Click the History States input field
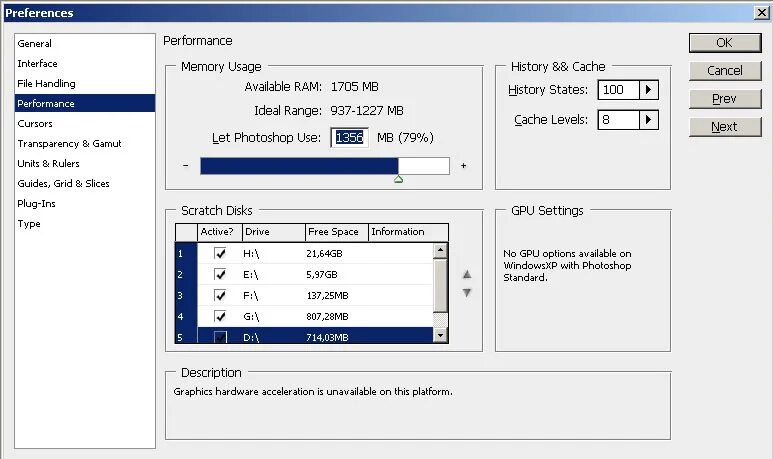 [x=618, y=90]
